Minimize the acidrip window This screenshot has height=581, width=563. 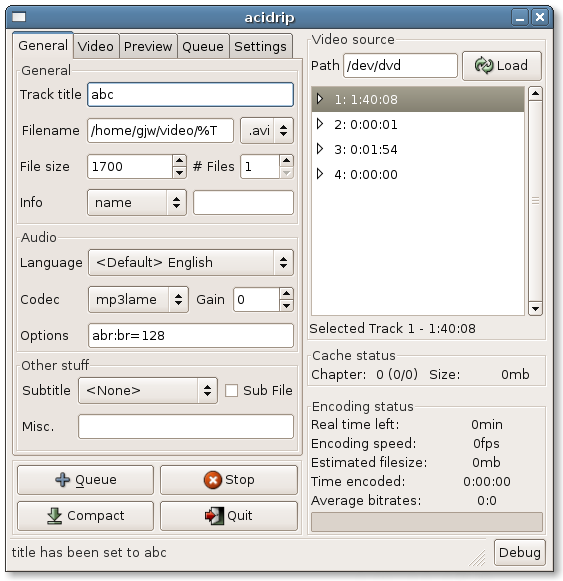520,17
